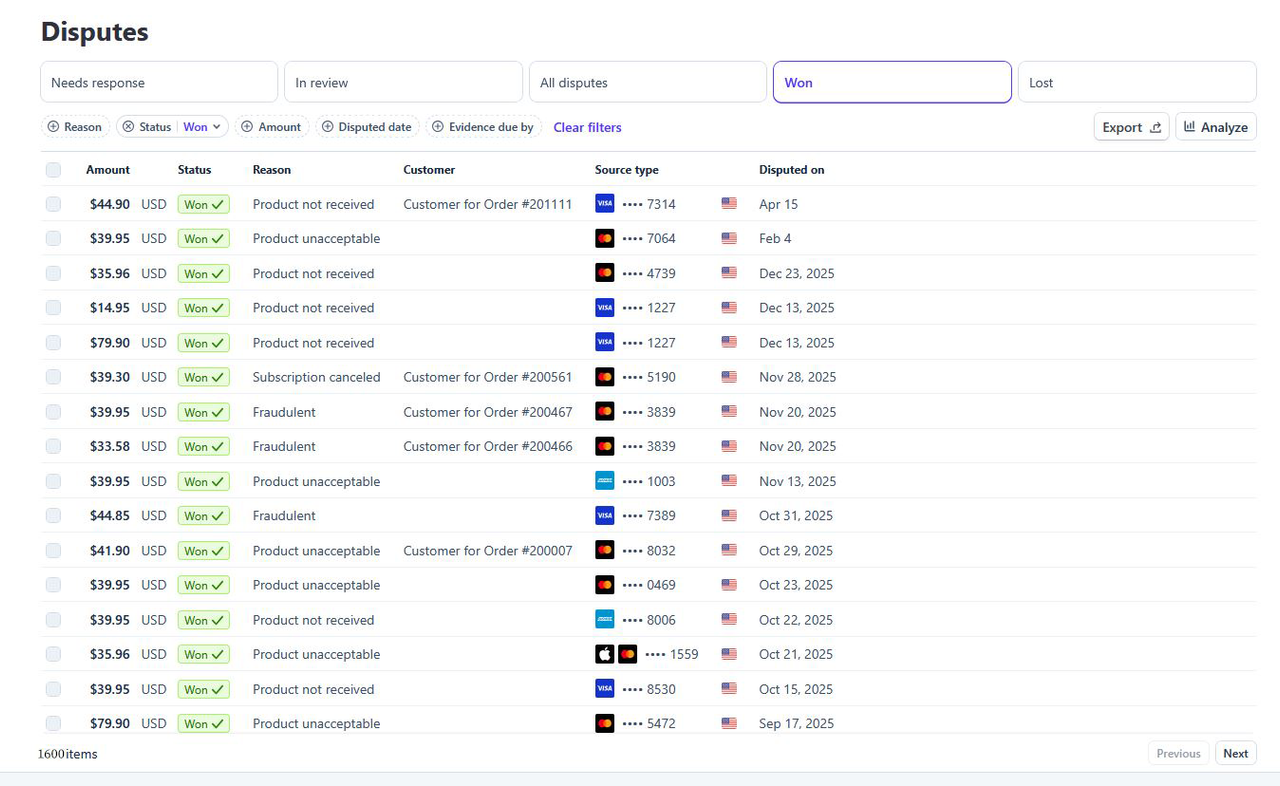Click the Disputed on column header
The image size is (1280, 786).
pyautogui.click(x=792, y=170)
